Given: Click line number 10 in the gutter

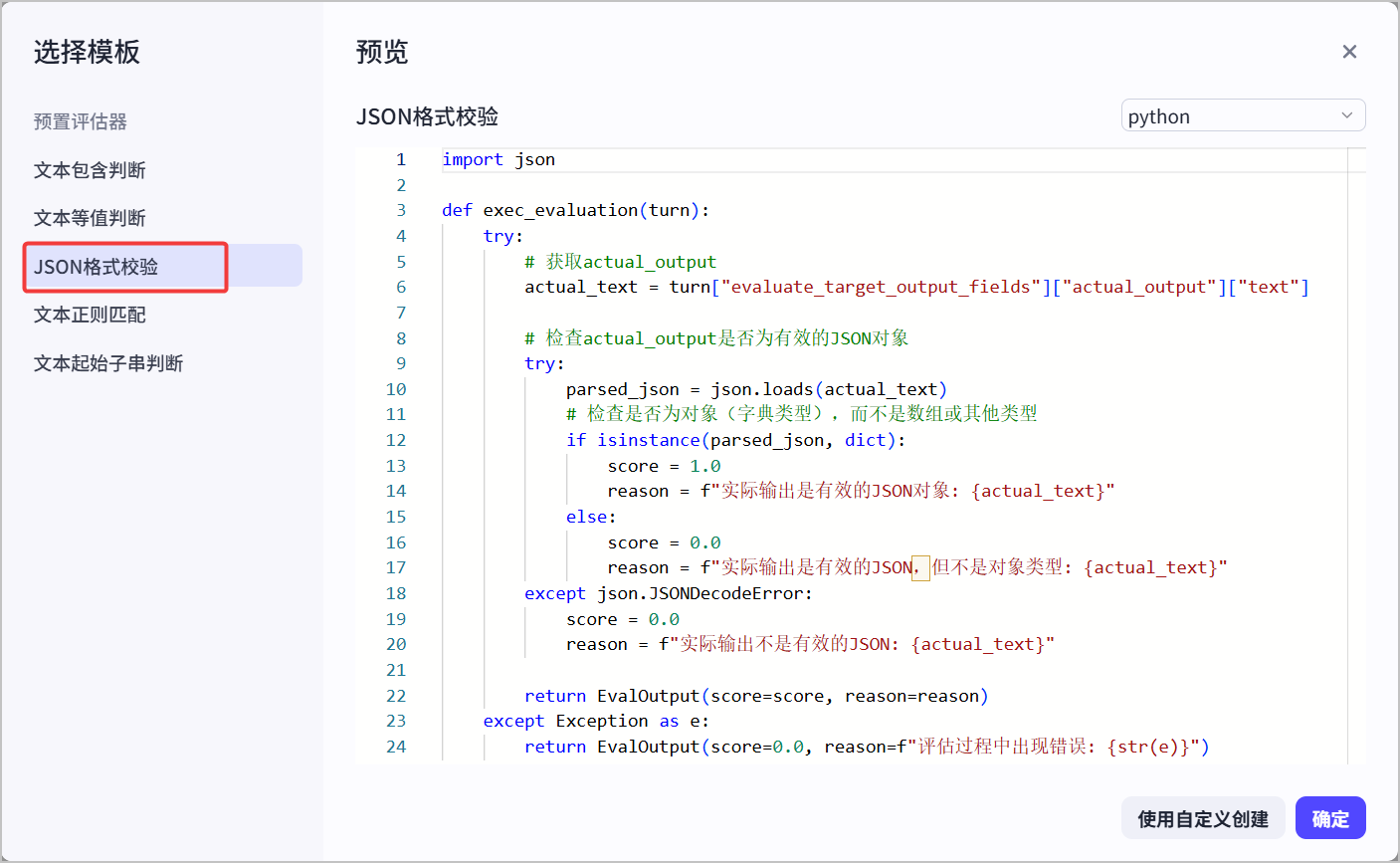Looking at the screenshot, I should pyautogui.click(x=396, y=389).
